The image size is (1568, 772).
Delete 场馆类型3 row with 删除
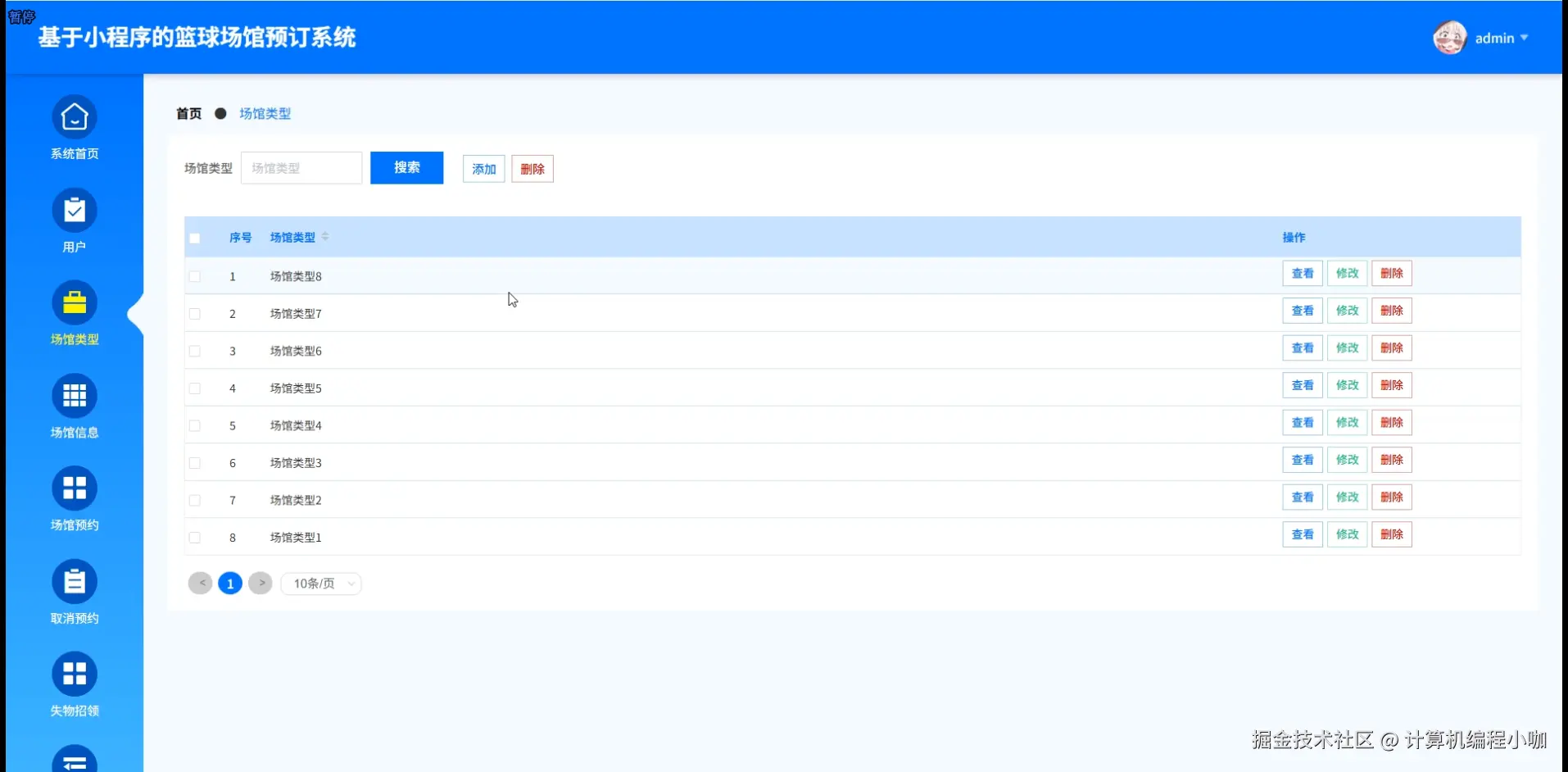[x=1392, y=460]
